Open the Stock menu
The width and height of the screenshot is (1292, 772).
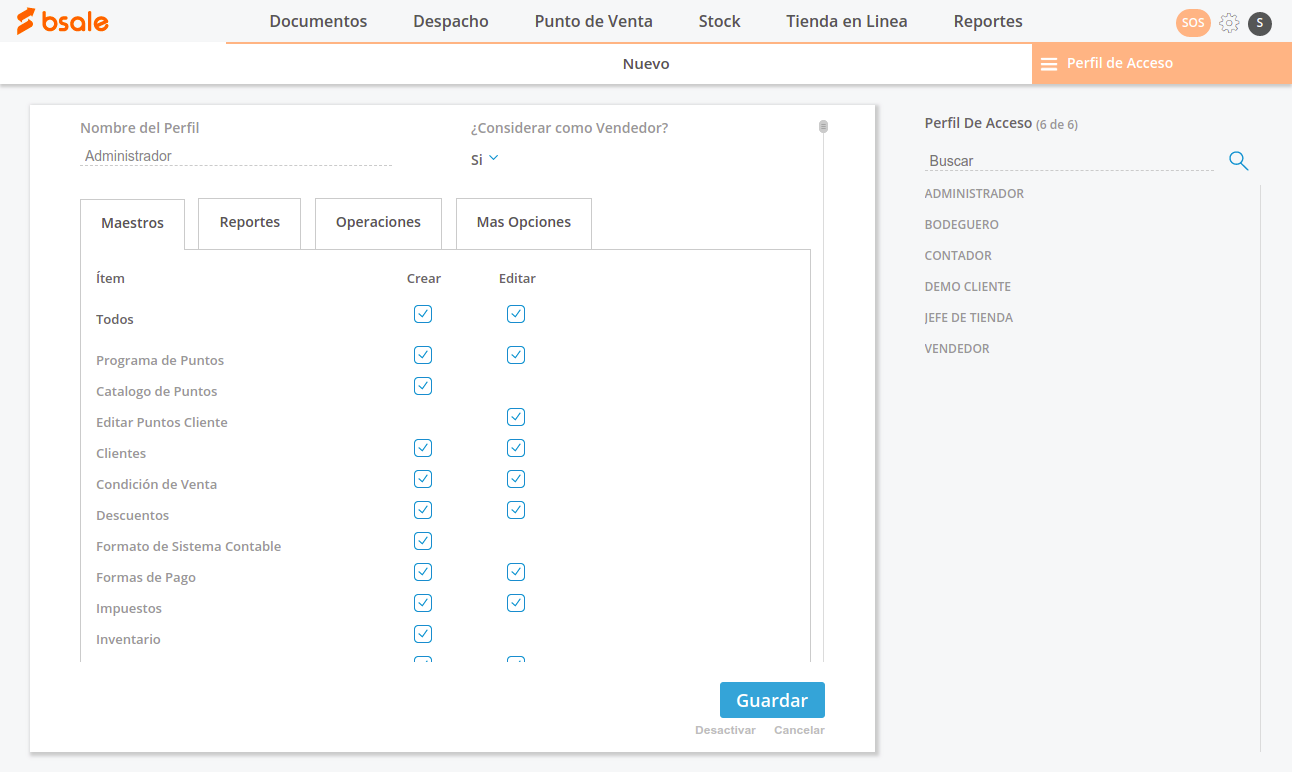click(x=719, y=21)
